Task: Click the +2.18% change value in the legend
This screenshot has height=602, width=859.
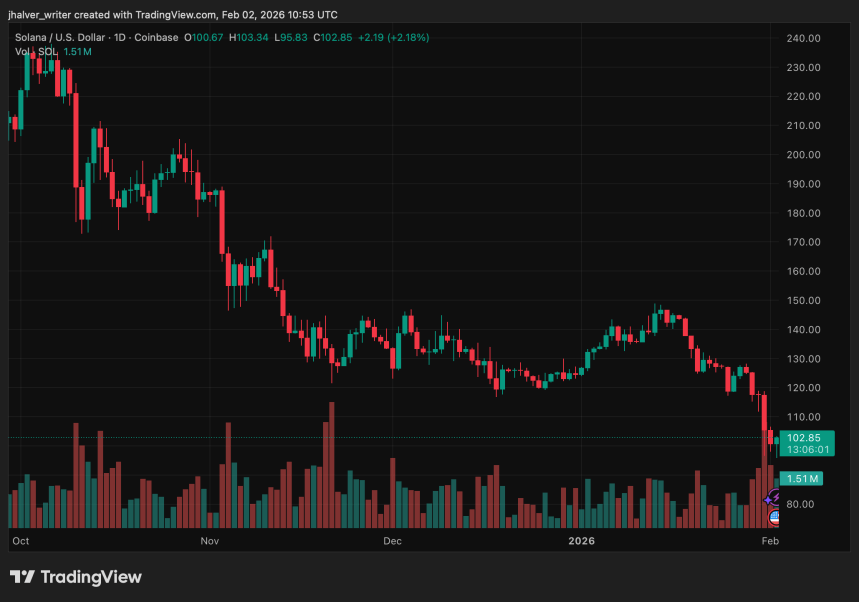Action: [x=407, y=36]
